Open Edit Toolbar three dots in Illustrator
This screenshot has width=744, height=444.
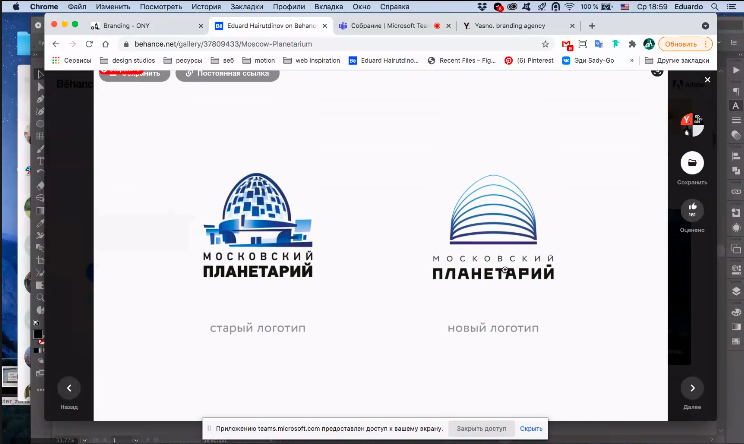40,390
